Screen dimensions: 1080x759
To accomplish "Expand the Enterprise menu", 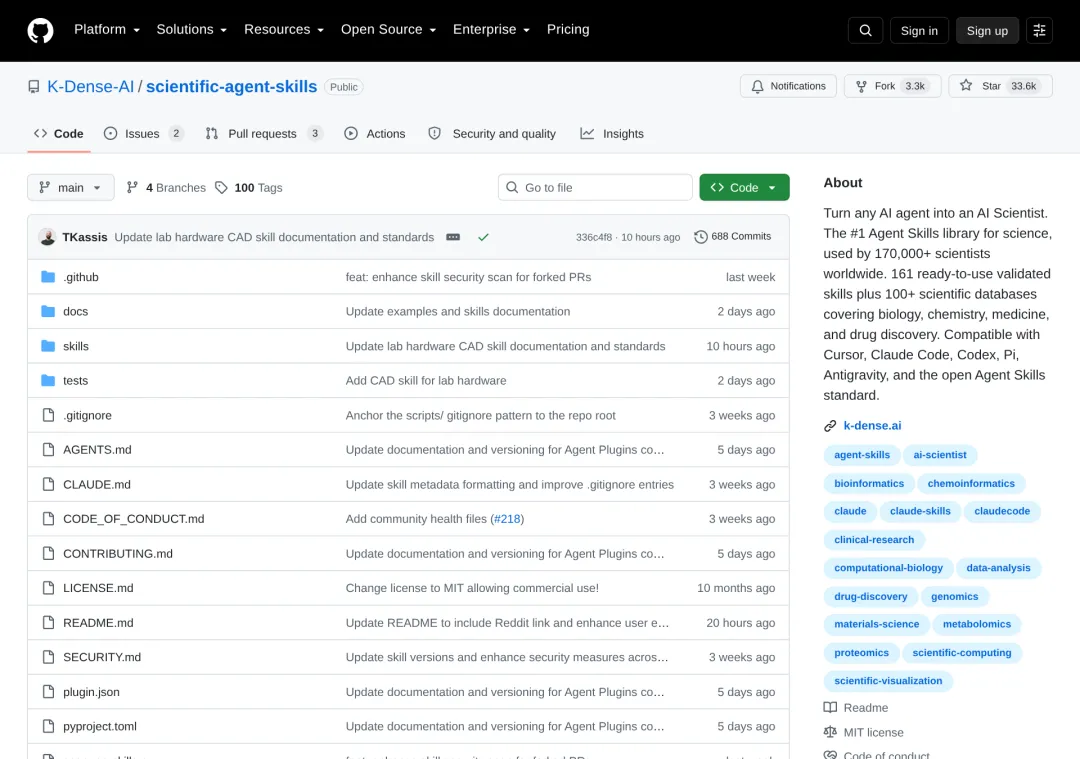I will [x=491, y=30].
